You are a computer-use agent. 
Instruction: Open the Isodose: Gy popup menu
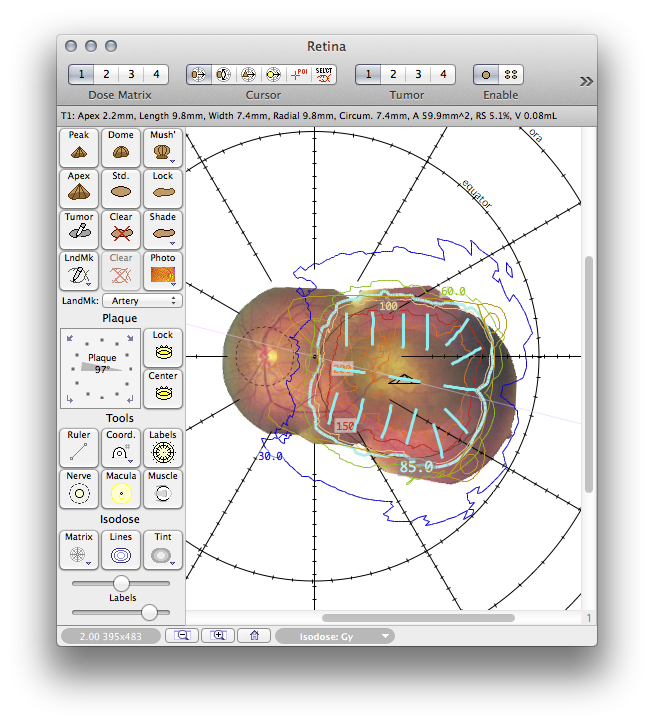[x=335, y=636]
